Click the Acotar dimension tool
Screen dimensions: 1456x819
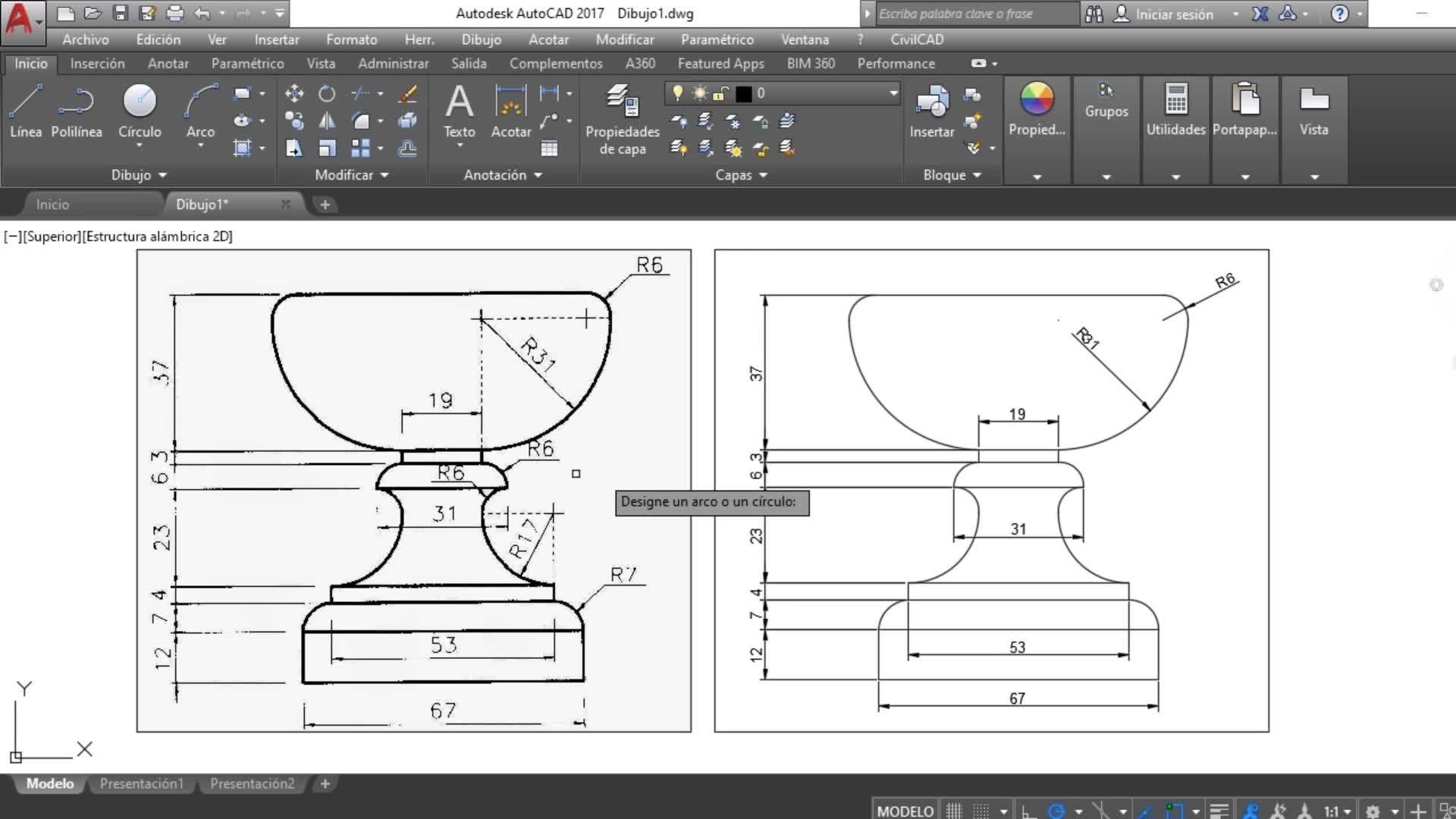(x=511, y=111)
